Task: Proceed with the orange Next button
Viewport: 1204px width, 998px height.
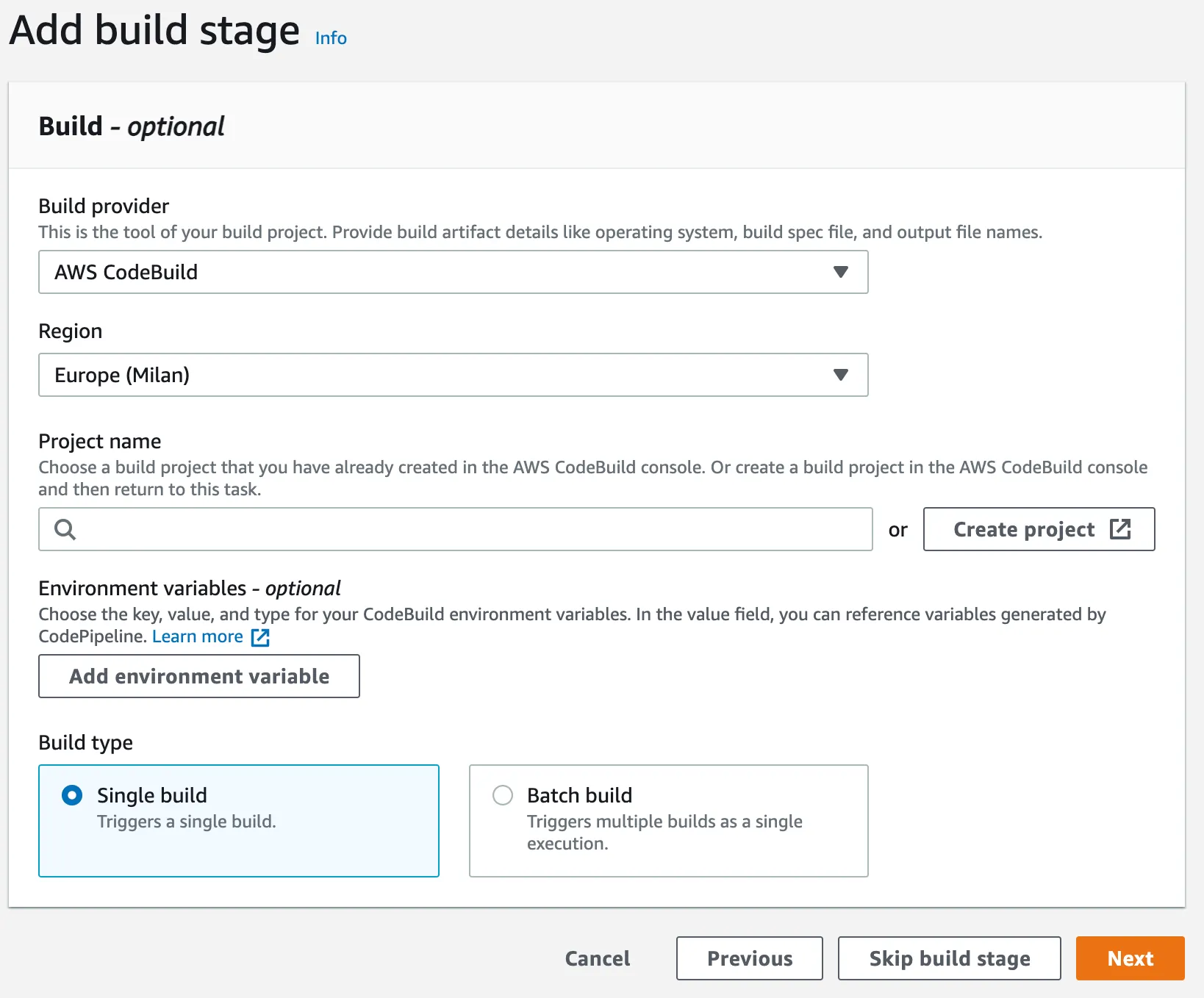Action: coord(1130,958)
